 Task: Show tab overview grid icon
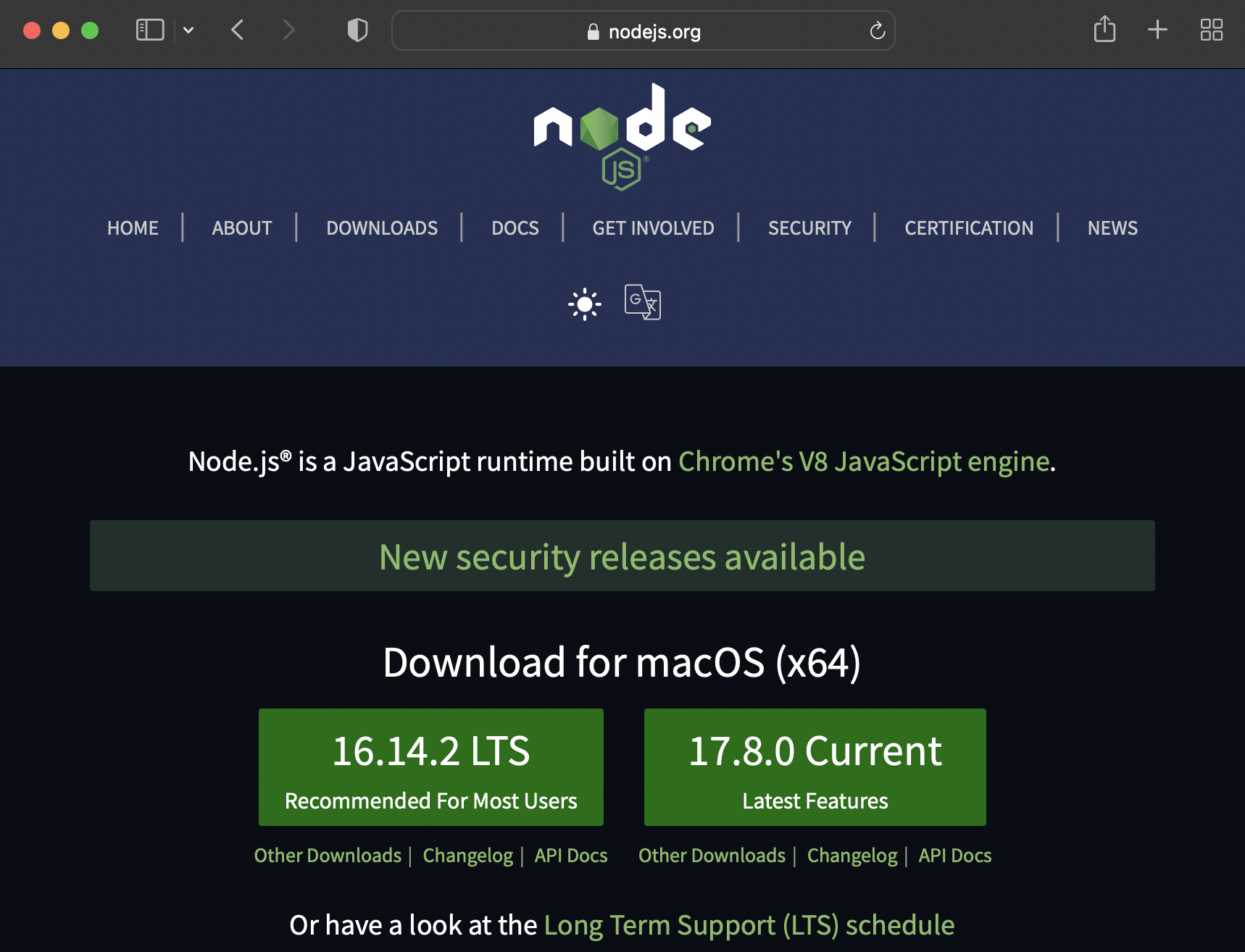tap(1211, 30)
